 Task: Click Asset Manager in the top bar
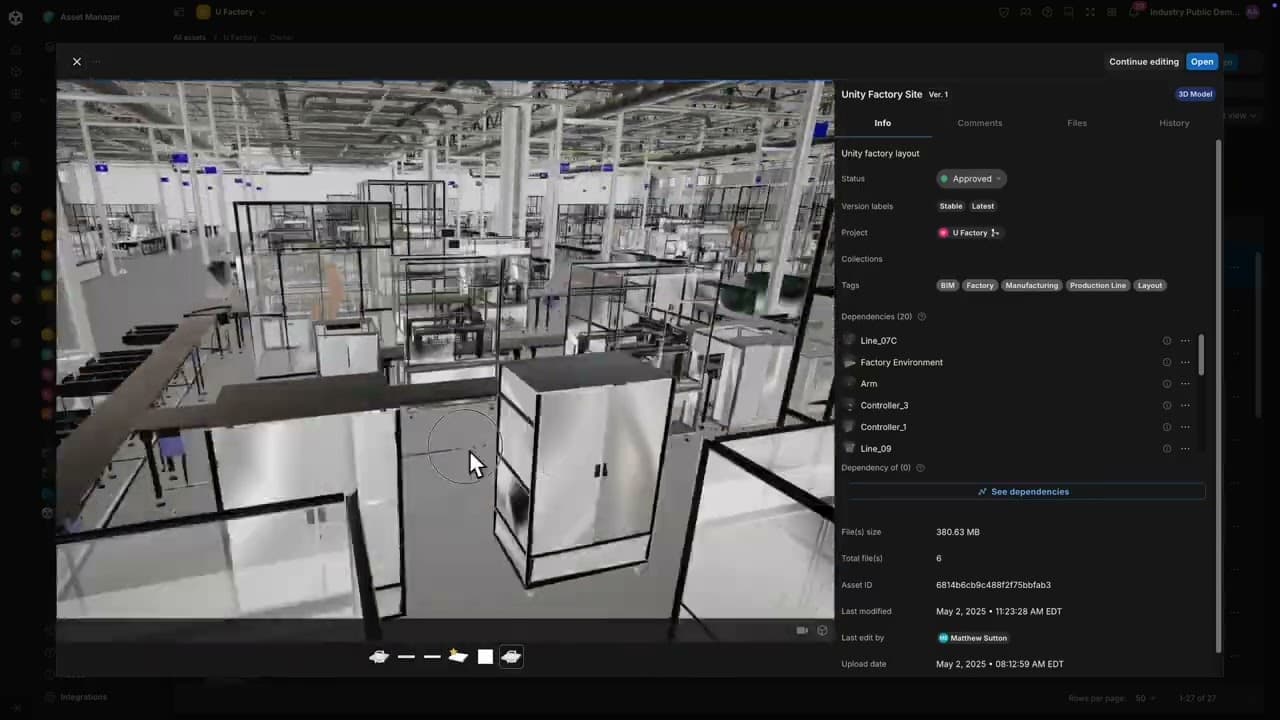(90, 17)
